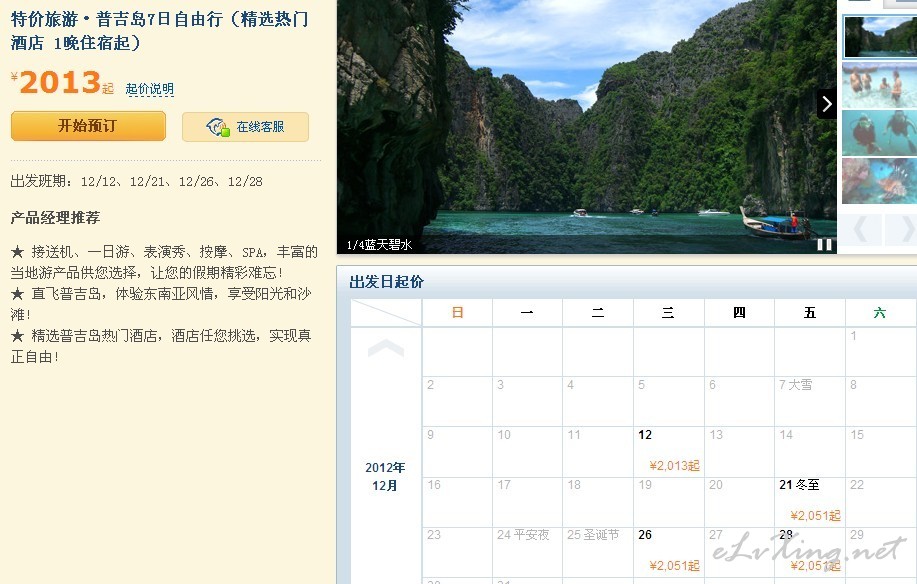Click the 日 Sunday column header
This screenshot has width=917, height=584.
point(457,313)
